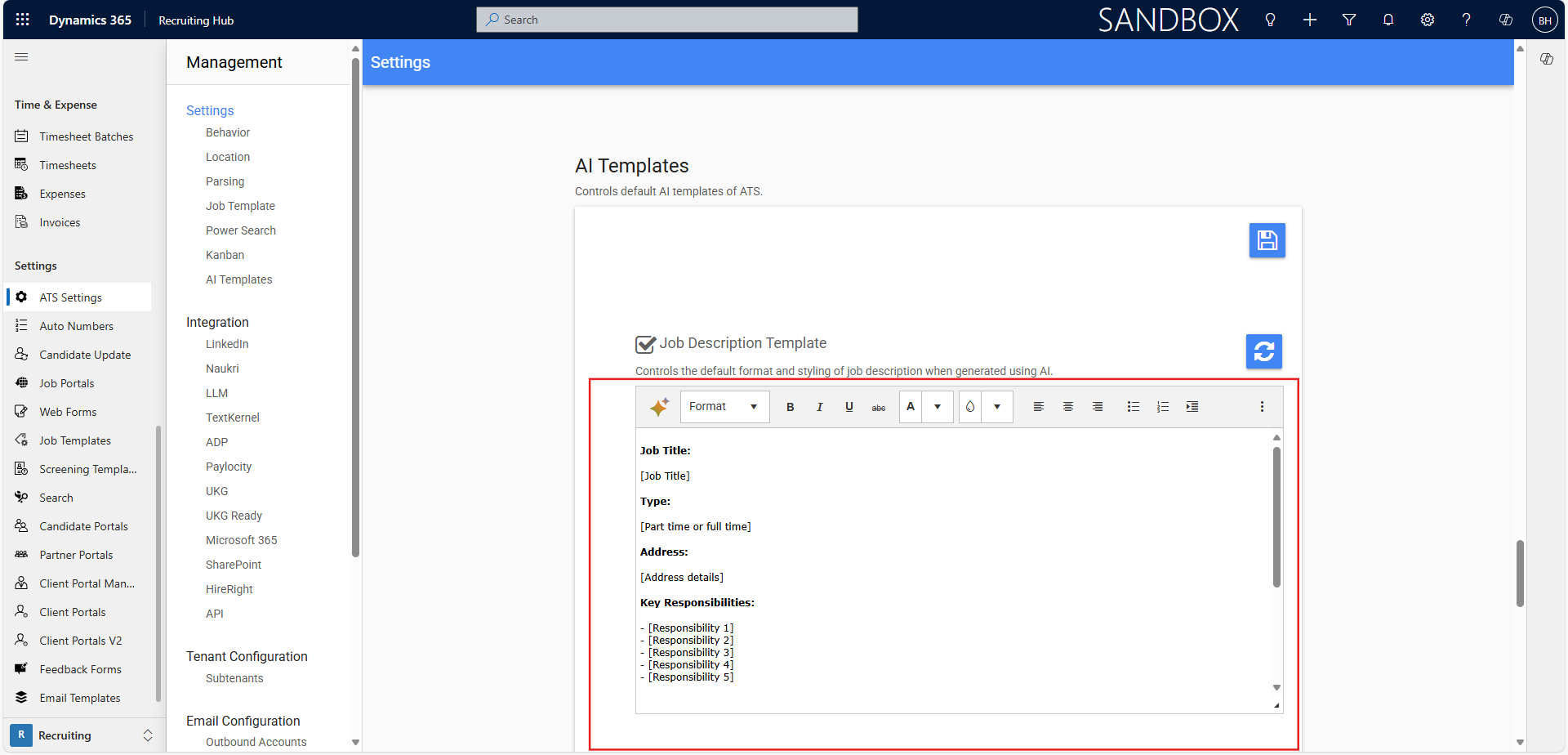
Task: Open Parsing settings
Action: click(x=225, y=181)
